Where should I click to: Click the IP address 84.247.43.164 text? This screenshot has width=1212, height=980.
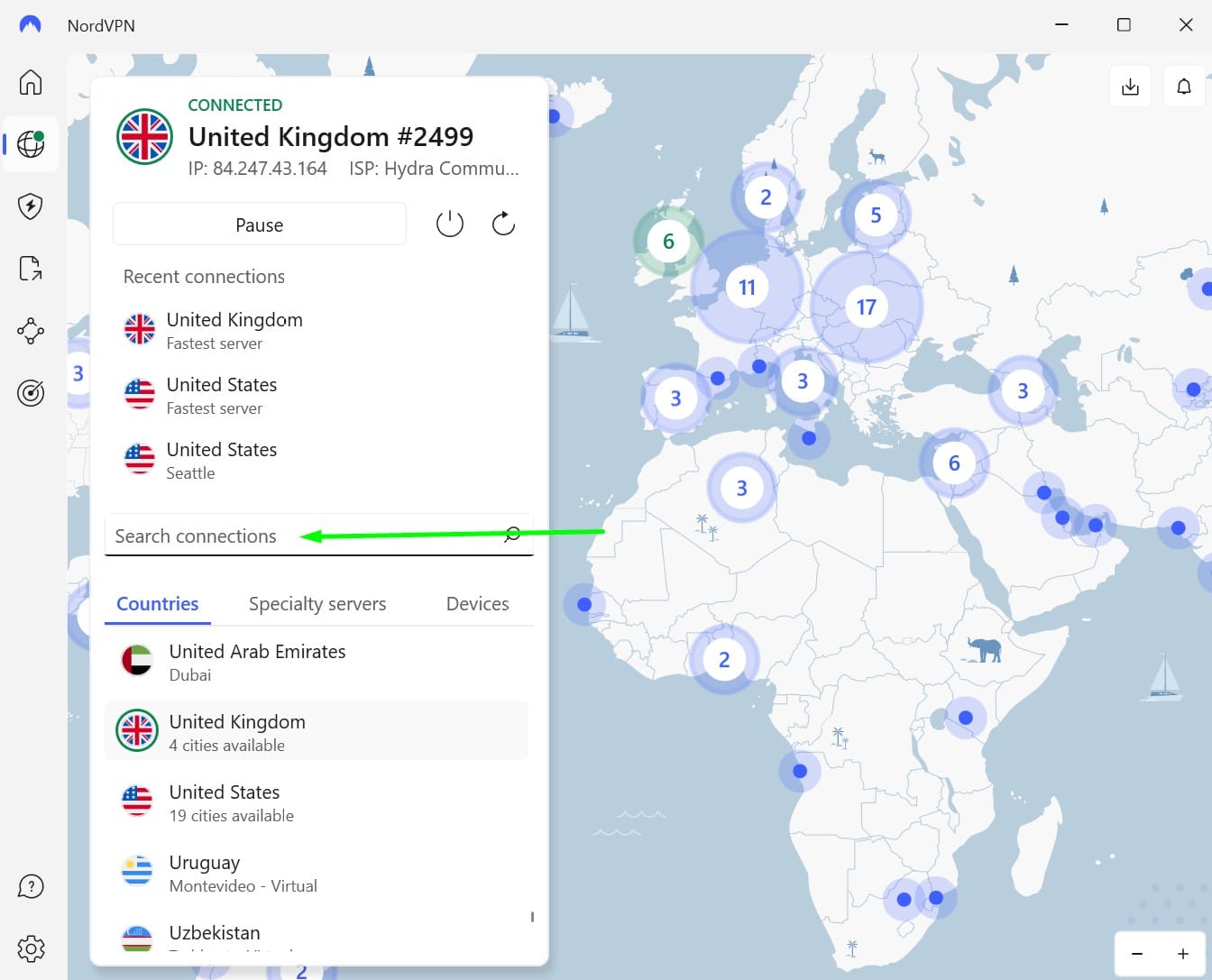pyautogui.click(x=258, y=169)
